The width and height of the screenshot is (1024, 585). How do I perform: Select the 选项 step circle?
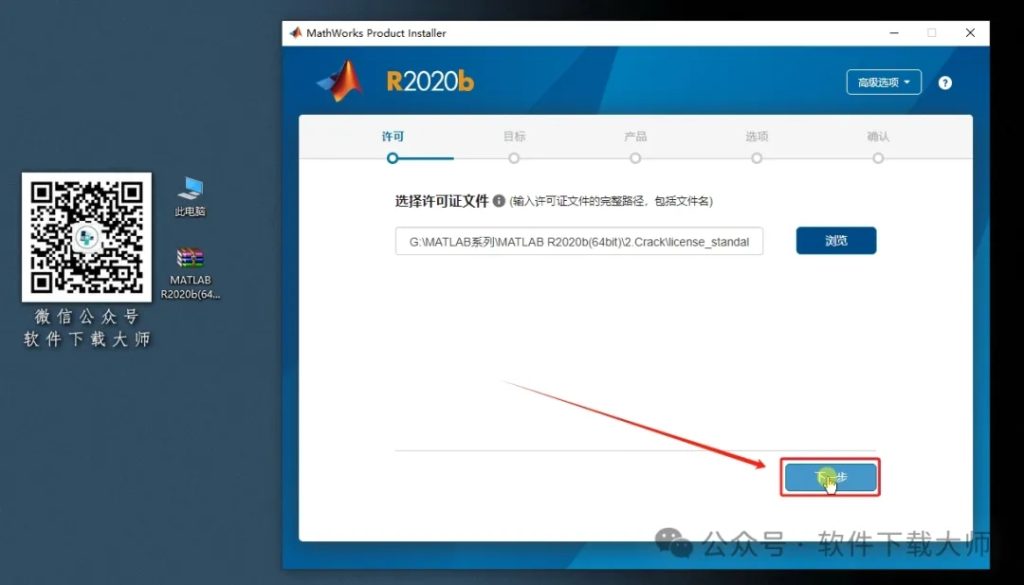click(x=756, y=158)
